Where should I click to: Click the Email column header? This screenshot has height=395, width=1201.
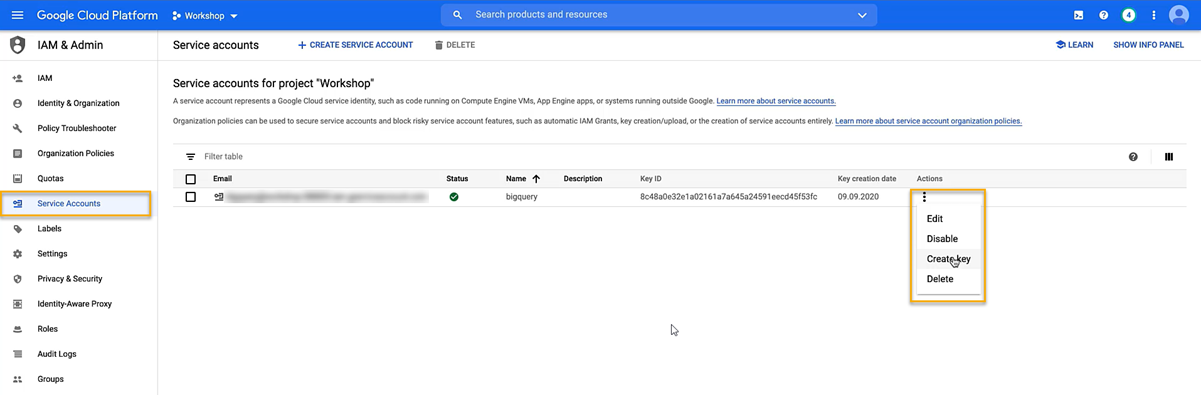click(x=222, y=179)
